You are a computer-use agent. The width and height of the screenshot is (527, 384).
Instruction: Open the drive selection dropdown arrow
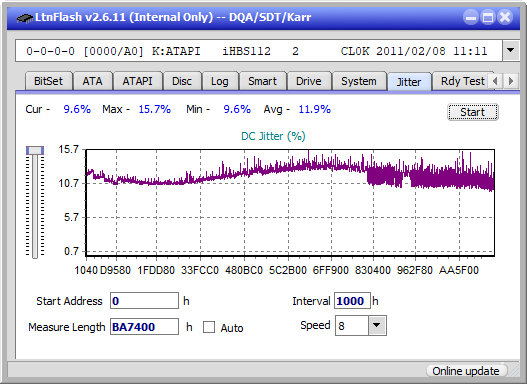click(x=511, y=51)
